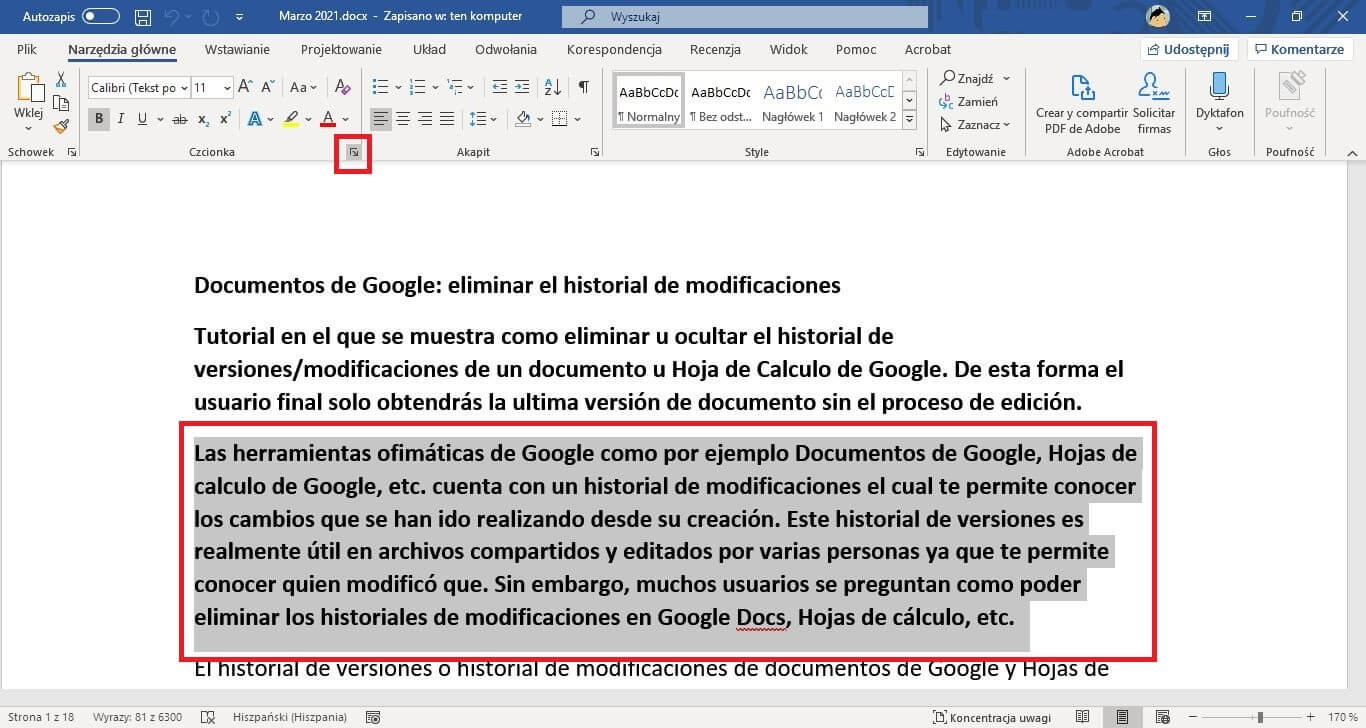Click Zamień (Replace) button
The height and width of the screenshot is (728, 1366).
969,101
